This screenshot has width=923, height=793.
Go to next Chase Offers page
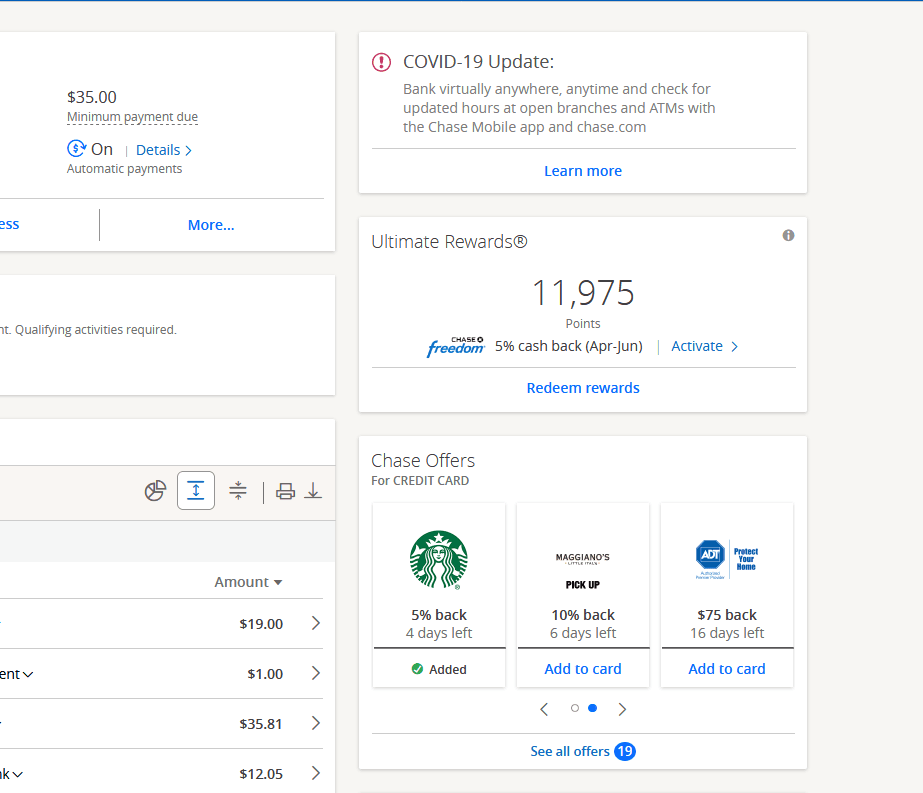tap(622, 709)
